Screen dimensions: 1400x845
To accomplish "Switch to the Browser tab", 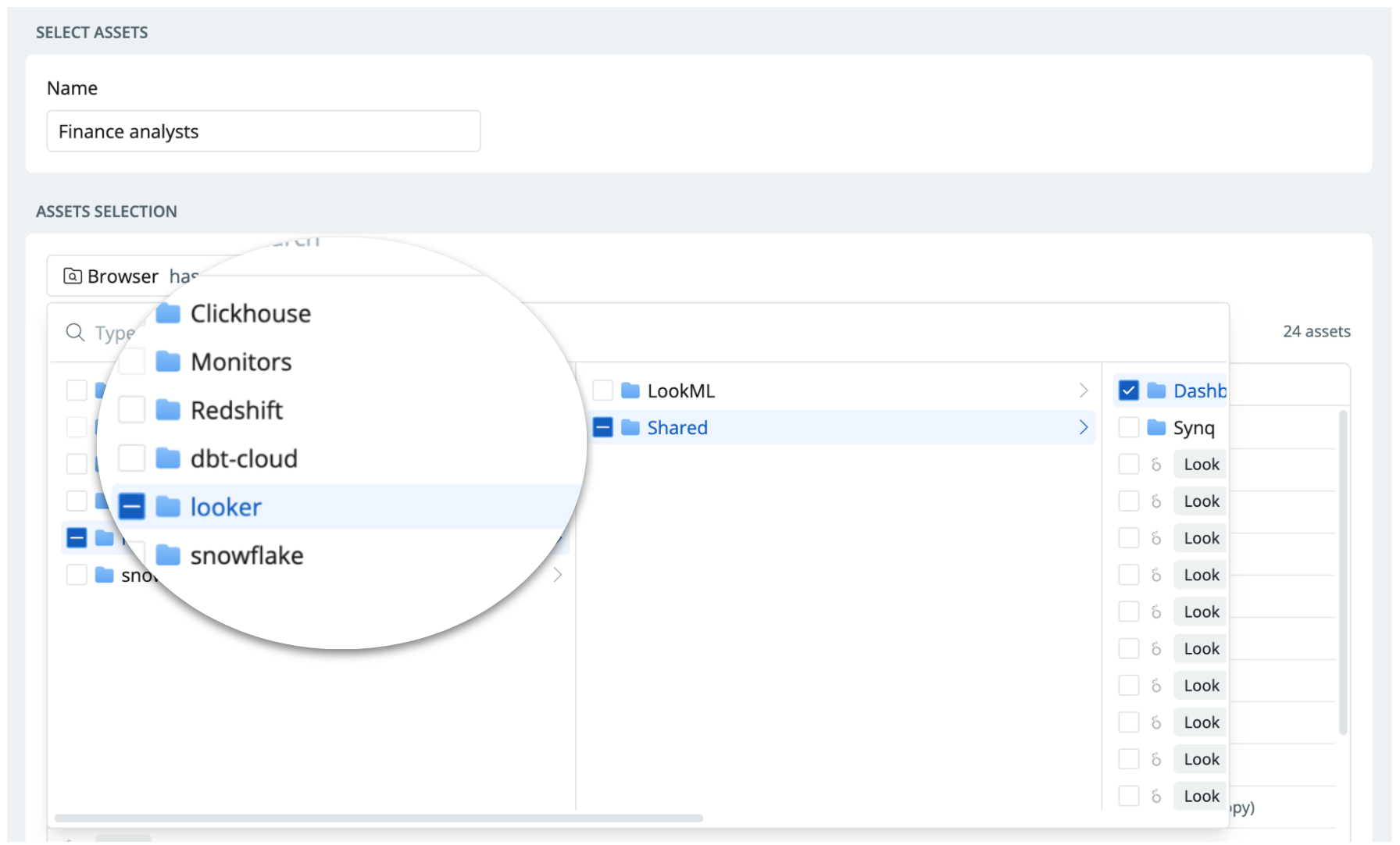I will [x=111, y=276].
